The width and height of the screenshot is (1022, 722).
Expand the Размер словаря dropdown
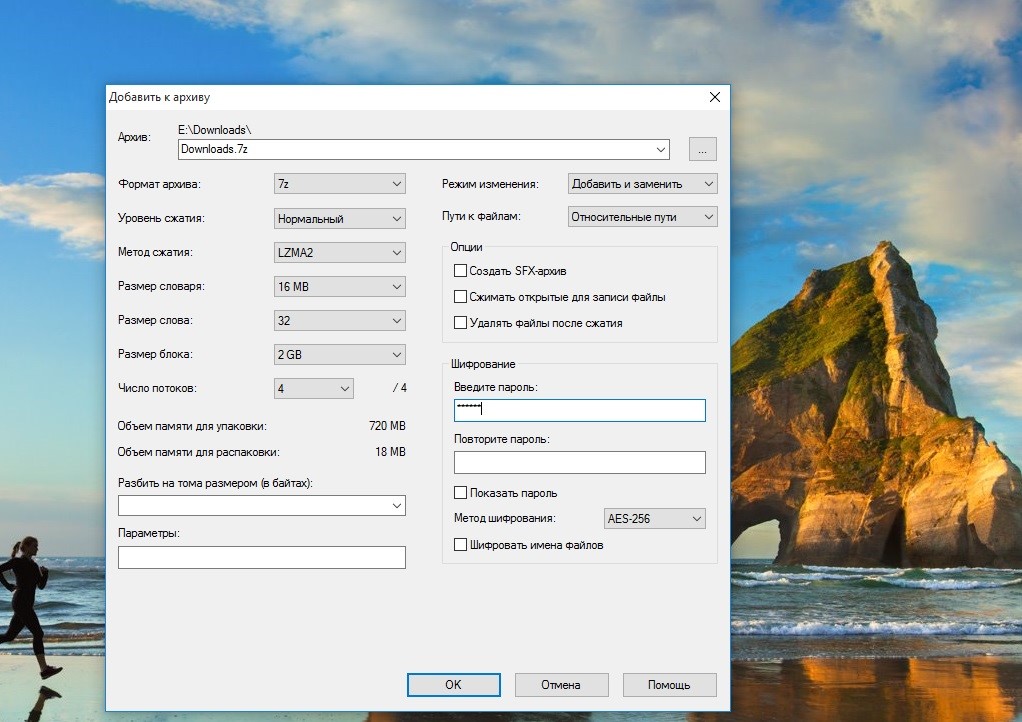(340, 287)
